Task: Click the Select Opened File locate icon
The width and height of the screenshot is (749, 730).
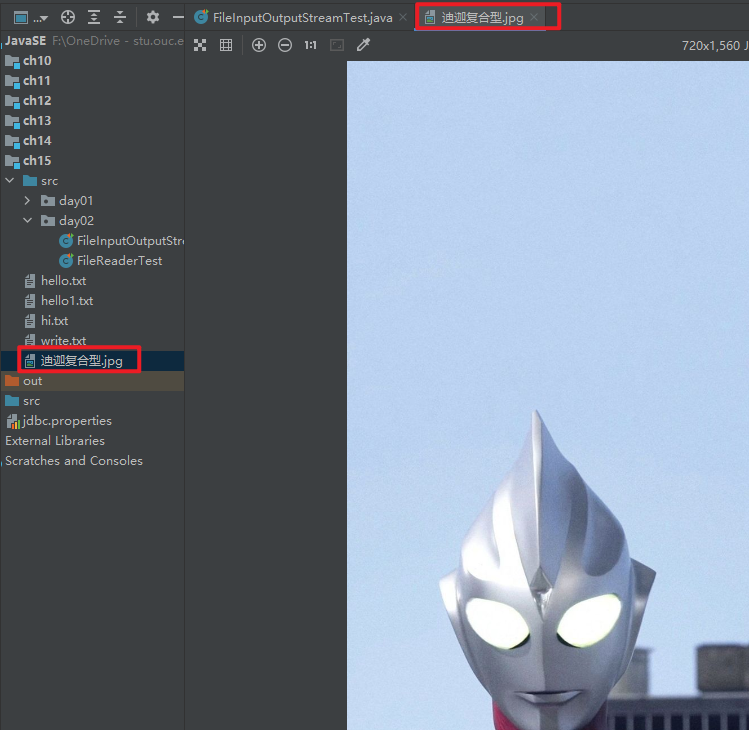Action: (68, 18)
